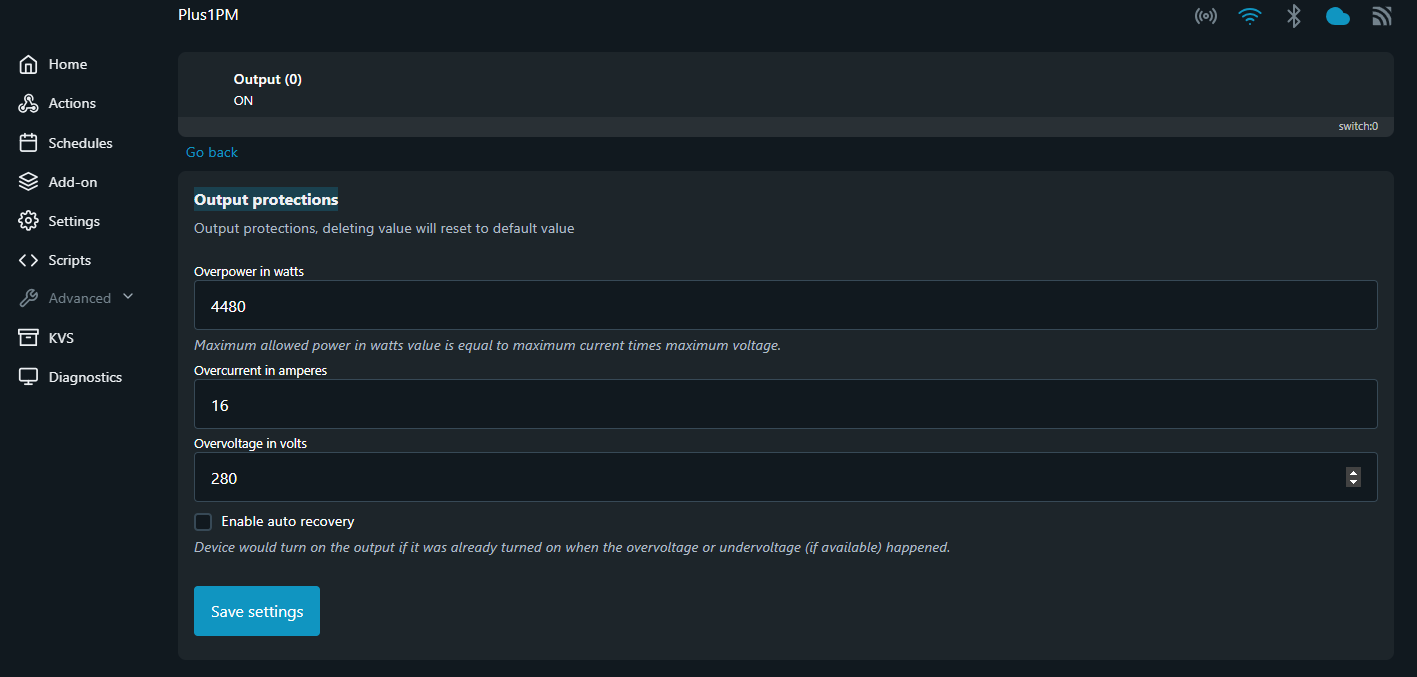Viewport: 1417px width, 677px height.
Task: Click the Wi-Fi status icon
Action: pos(1249,16)
